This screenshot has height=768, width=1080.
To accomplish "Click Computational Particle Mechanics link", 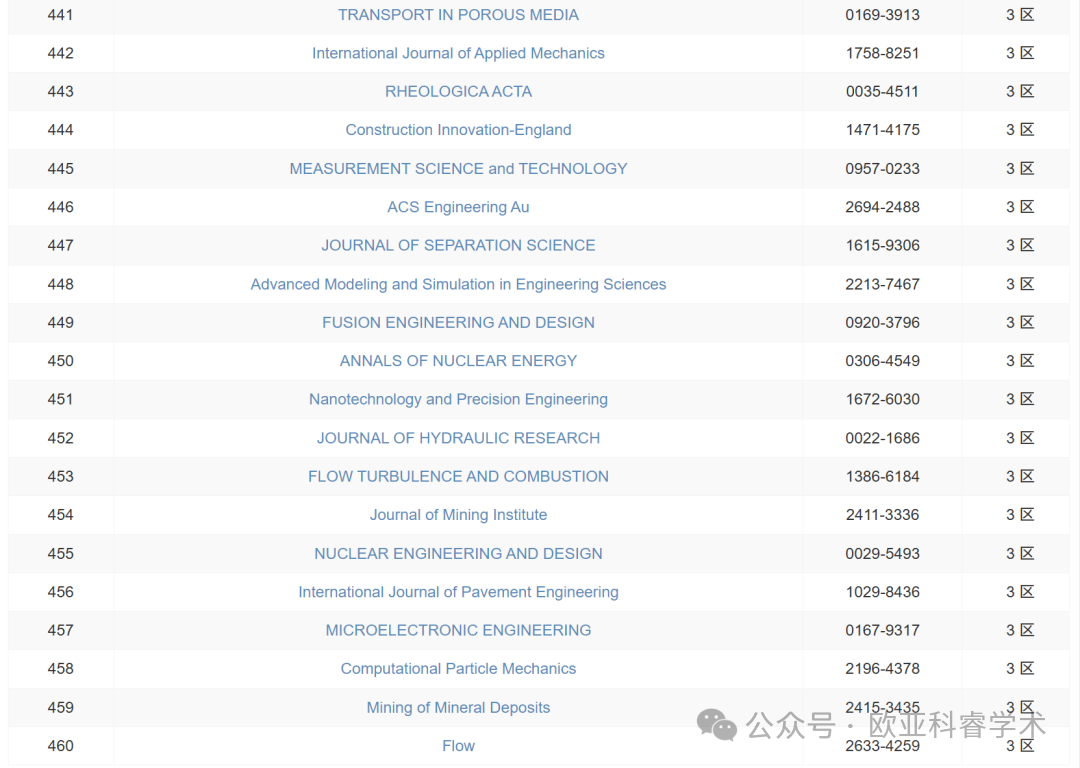I will pos(458,668).
